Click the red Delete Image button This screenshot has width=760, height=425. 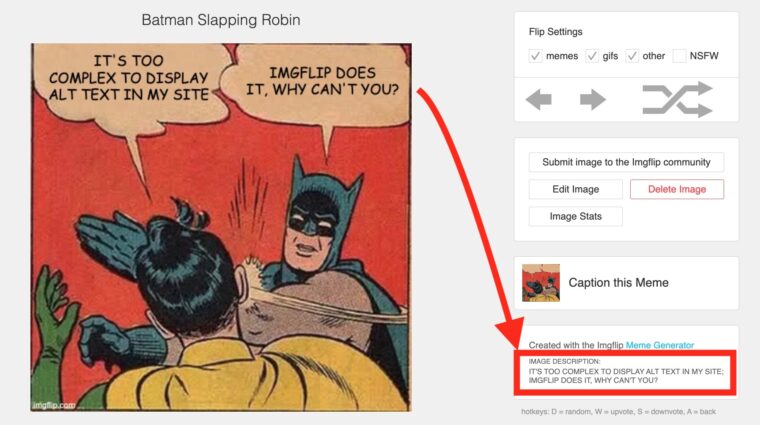(x=677, y=189)
